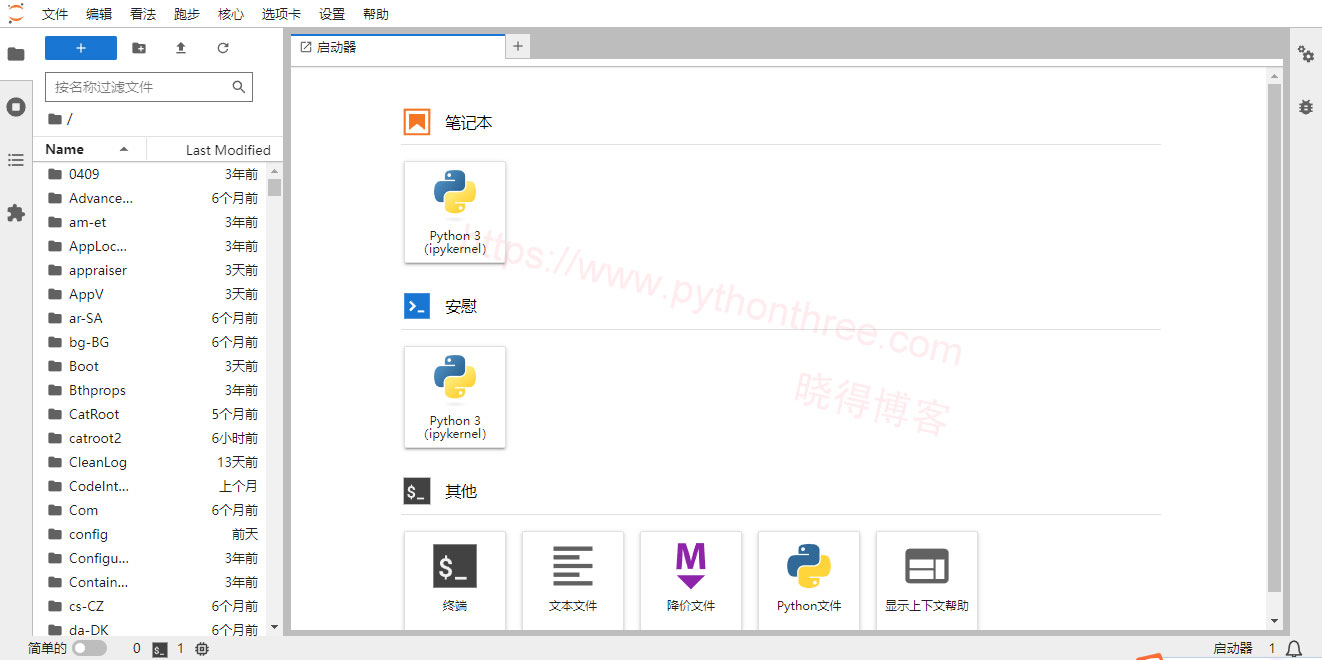Click the launcher vertical scrollbar
This screenshot has width=1322, height=660.
tap(1274, 337)
